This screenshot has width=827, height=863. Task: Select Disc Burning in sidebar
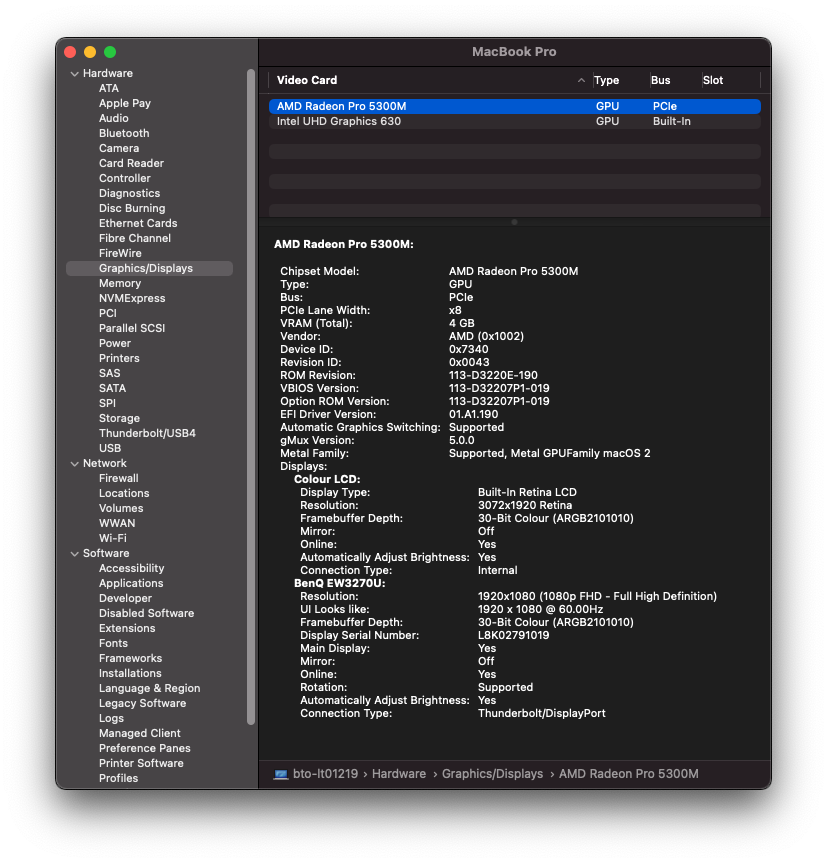pyautogui.click(x=132, y=208)
